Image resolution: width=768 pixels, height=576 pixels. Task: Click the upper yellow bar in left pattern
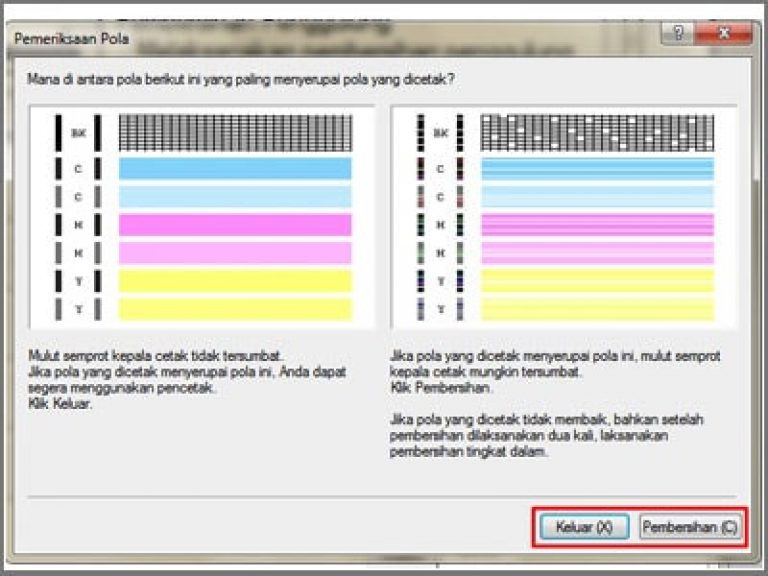coord(235,281)
